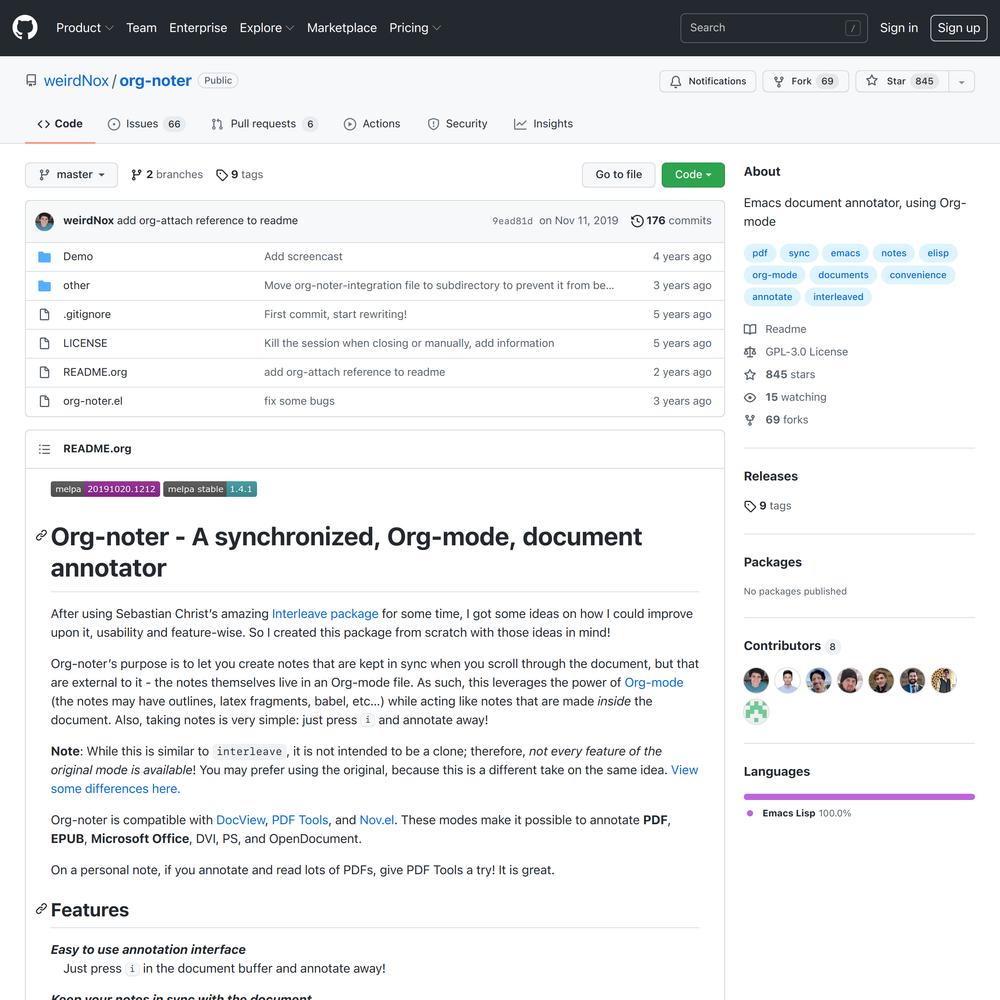Open the Insights tab
Viewport: 1000px width, 1000px height.
tap(543, 124)
